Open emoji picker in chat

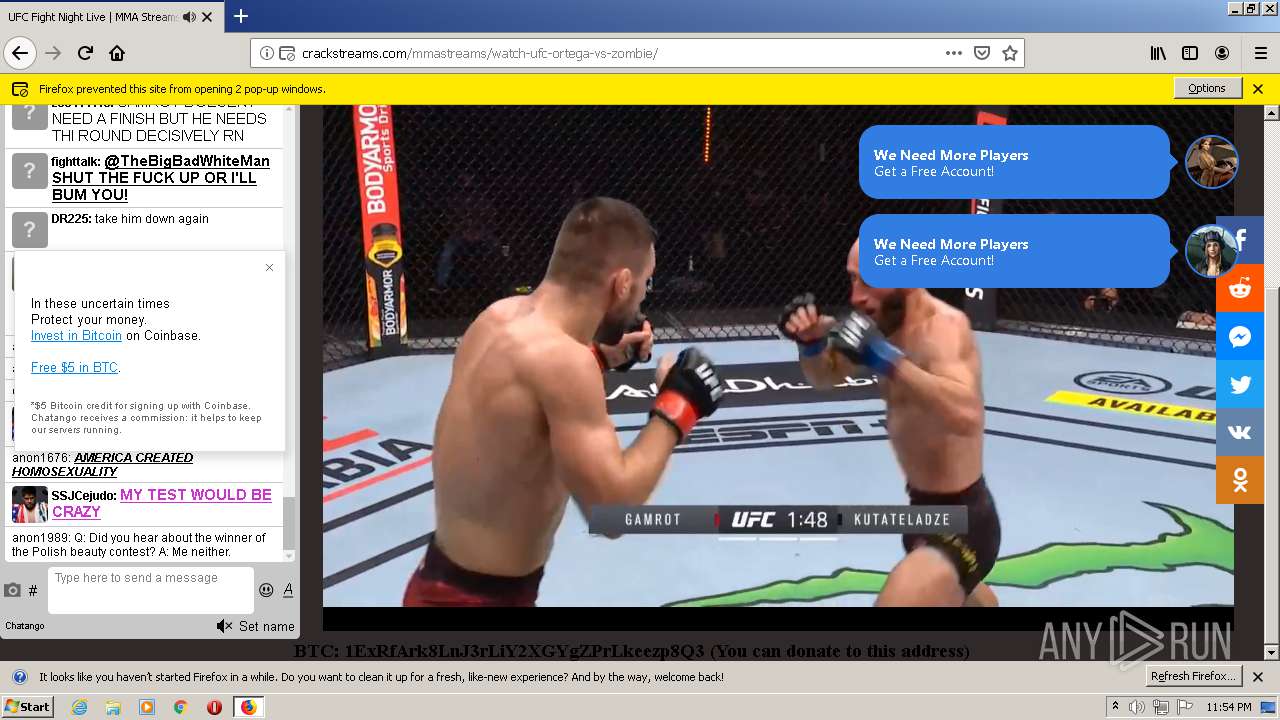[266, 590]
